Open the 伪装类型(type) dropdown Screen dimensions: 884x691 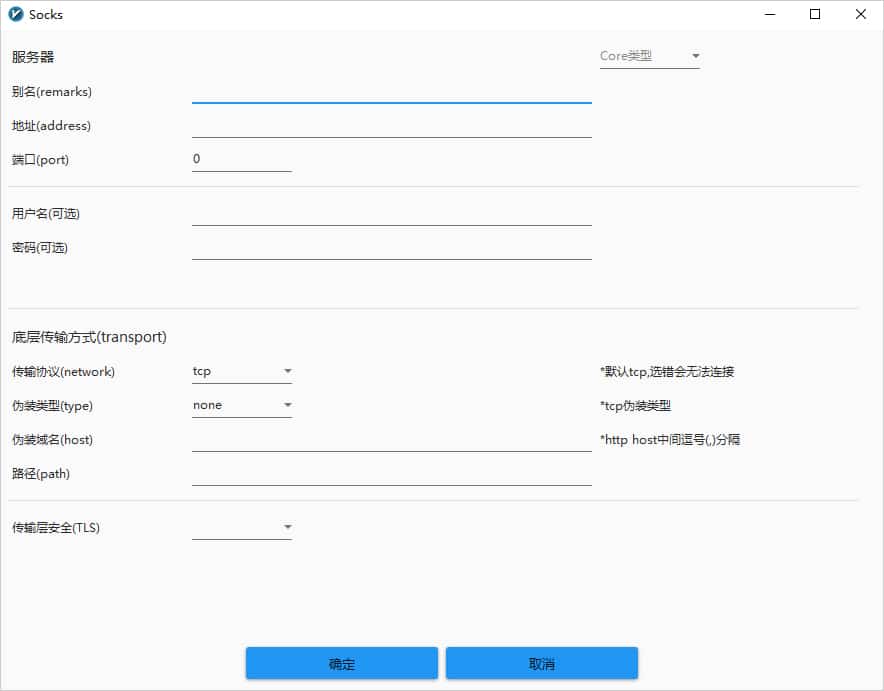[x=240, y=404]
